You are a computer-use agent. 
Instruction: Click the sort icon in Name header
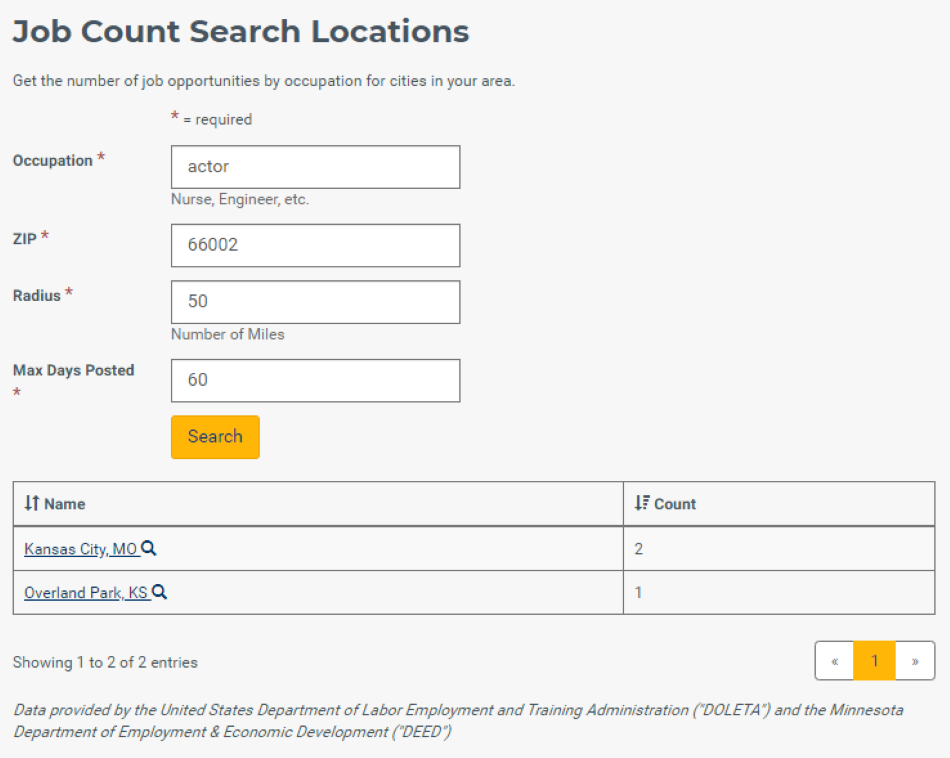(x=32, y=503)
